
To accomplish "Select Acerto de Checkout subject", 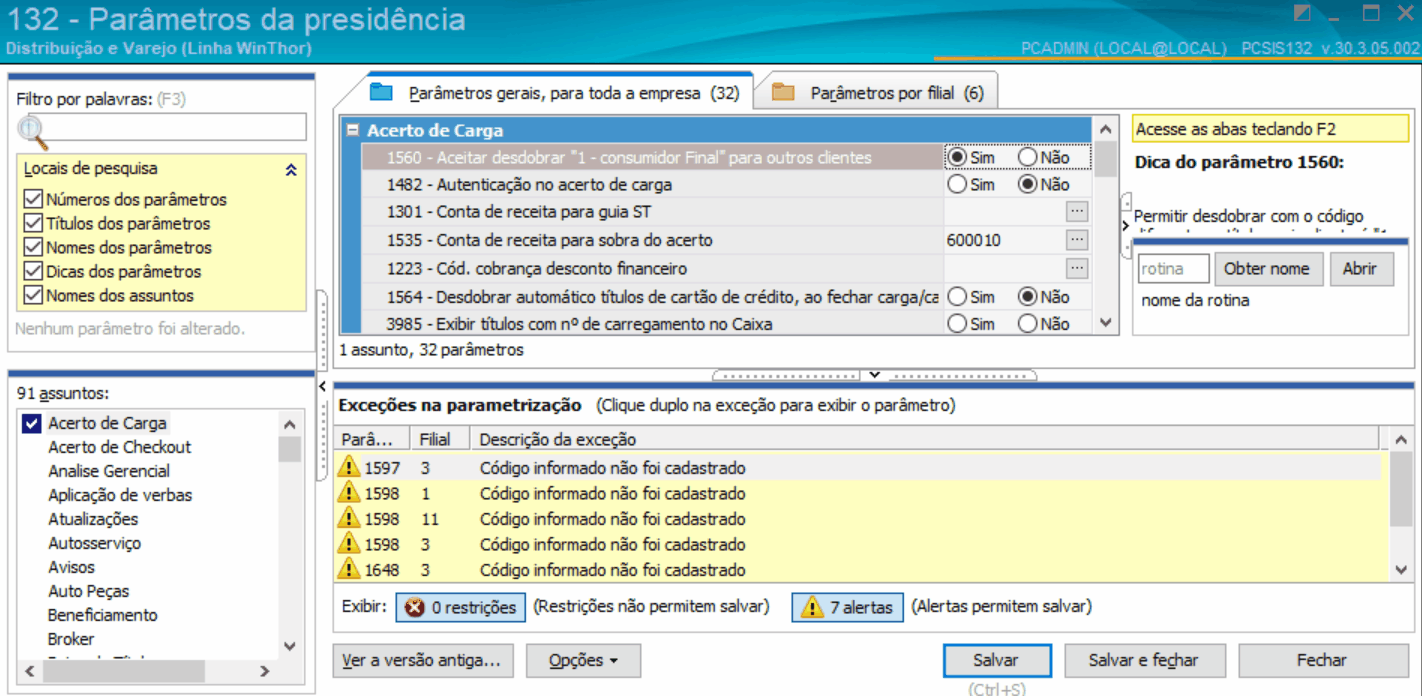I will [x=120, y=447].
